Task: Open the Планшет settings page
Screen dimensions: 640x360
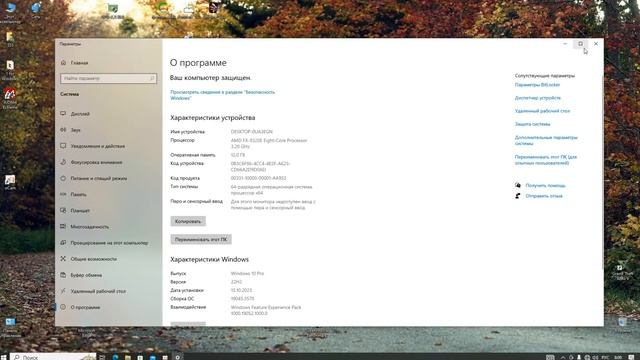Action: click(80, 211)
